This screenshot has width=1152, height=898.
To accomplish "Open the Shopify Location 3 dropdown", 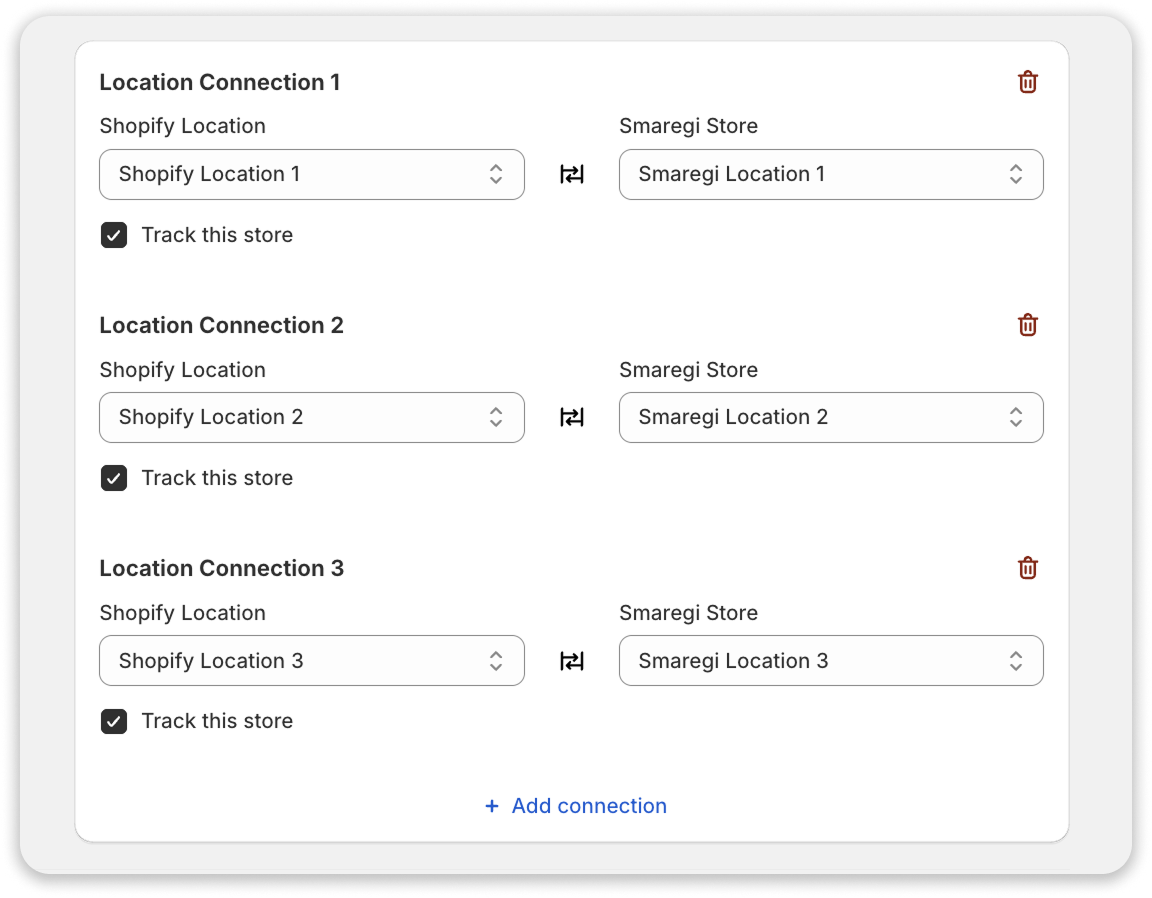I will click(311, 660).
